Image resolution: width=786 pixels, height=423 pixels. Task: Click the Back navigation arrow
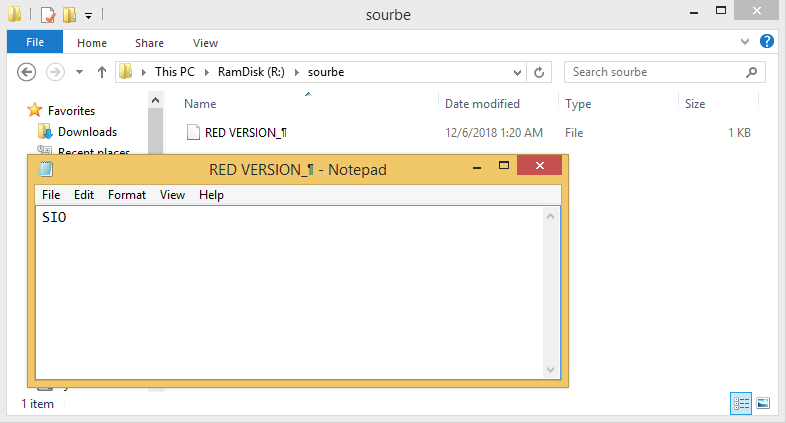(x=27, y=72)
